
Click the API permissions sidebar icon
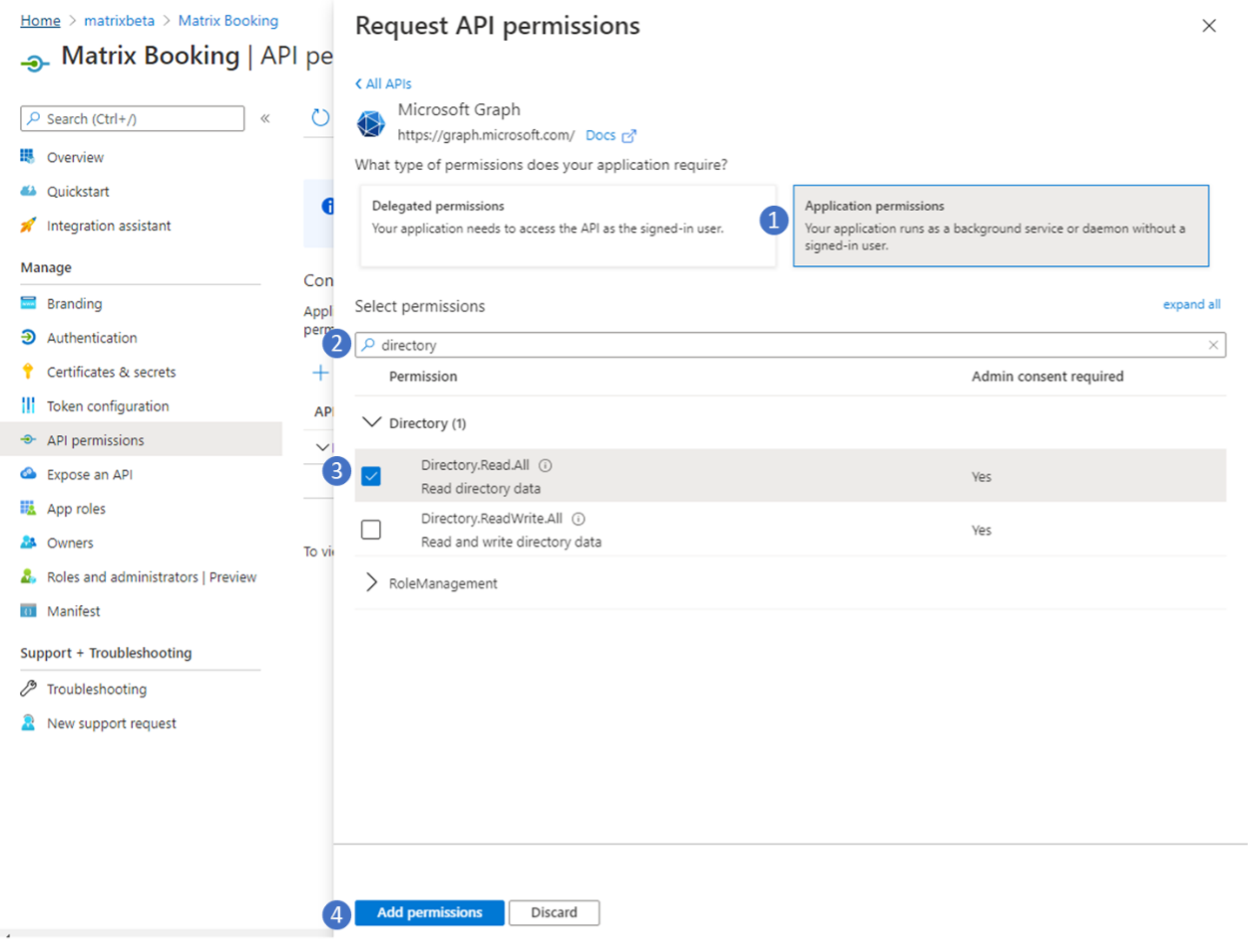coord(28,440)
